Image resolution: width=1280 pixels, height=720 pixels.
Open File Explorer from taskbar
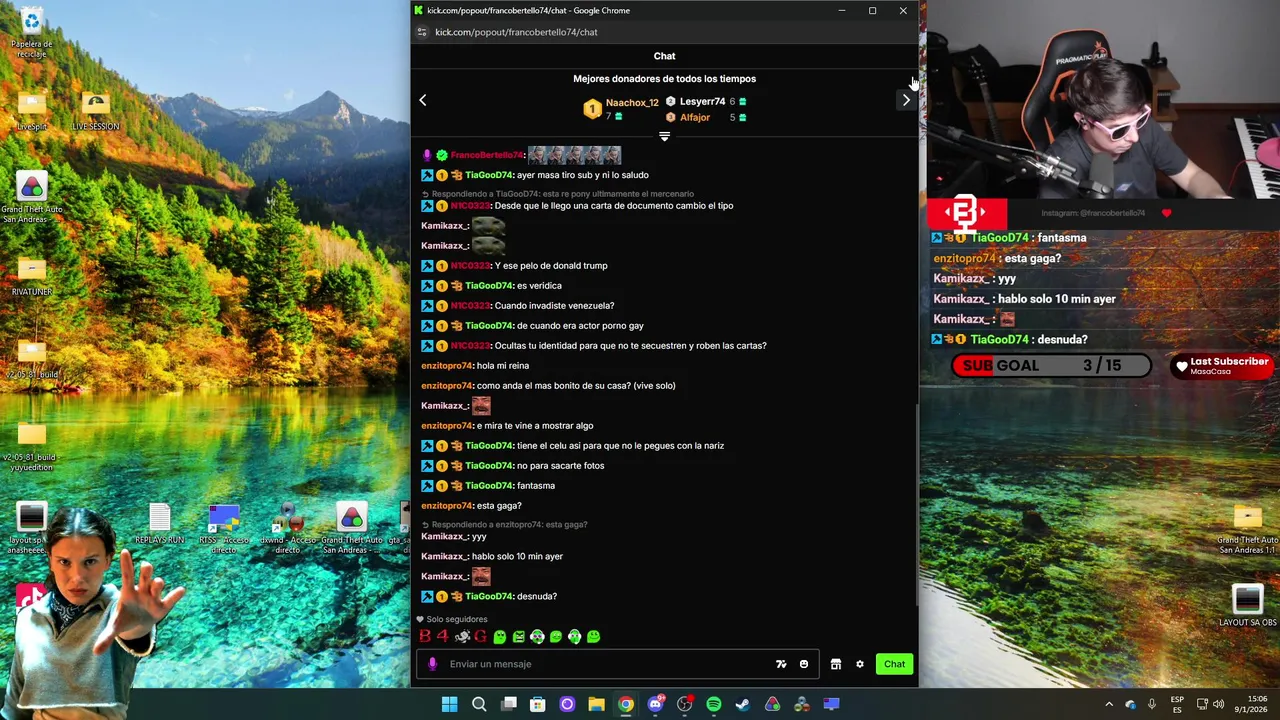coord(596,704)
